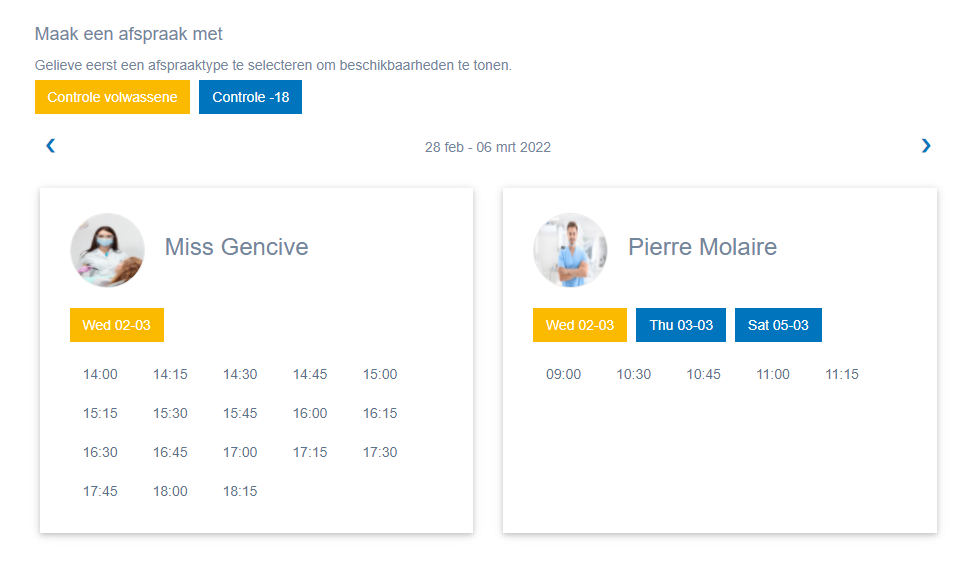The width and height of the screenshot is (967, 561).
Task: Click the Pierre Molaire name heading
Action: [702, 247]
